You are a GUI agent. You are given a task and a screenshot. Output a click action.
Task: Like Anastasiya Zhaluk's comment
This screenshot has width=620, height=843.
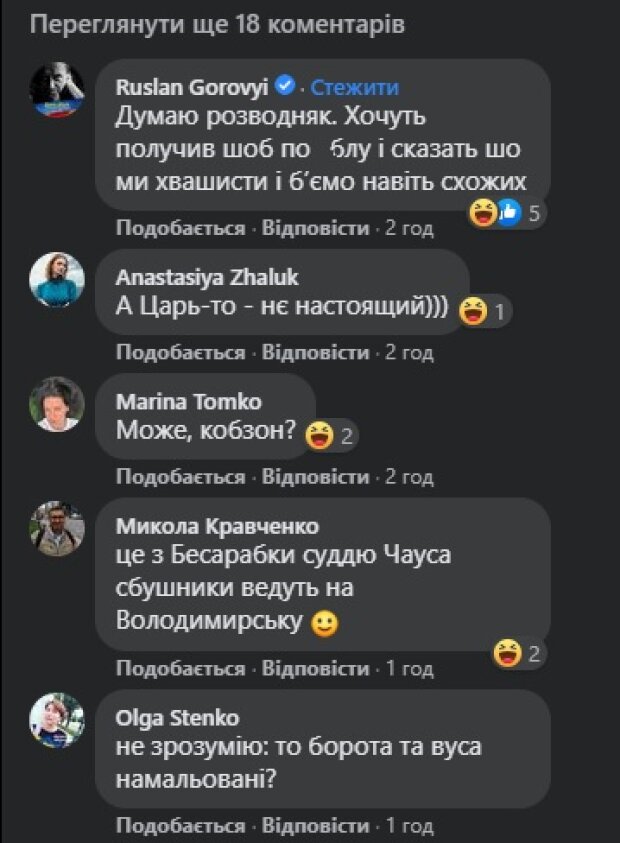[x=180, y=352]
